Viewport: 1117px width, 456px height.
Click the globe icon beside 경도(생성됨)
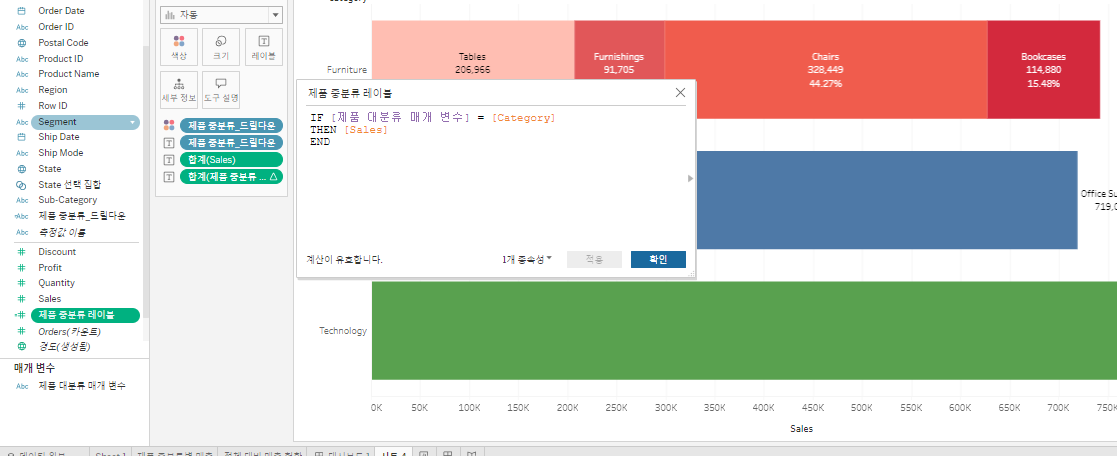(x=21, y=346)
